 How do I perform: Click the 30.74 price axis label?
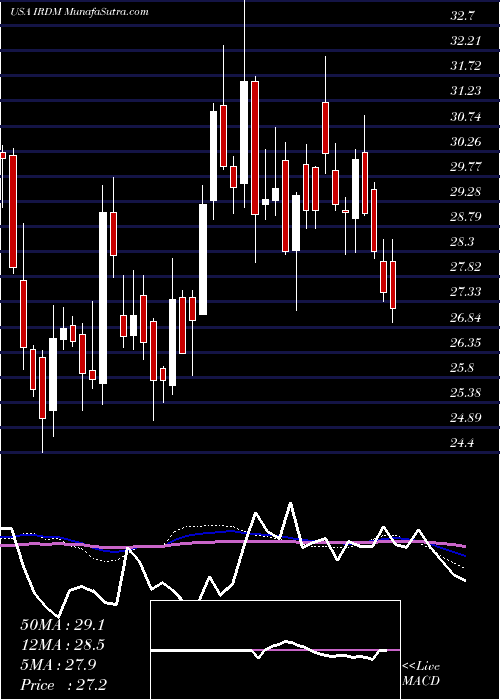point(465,117)
